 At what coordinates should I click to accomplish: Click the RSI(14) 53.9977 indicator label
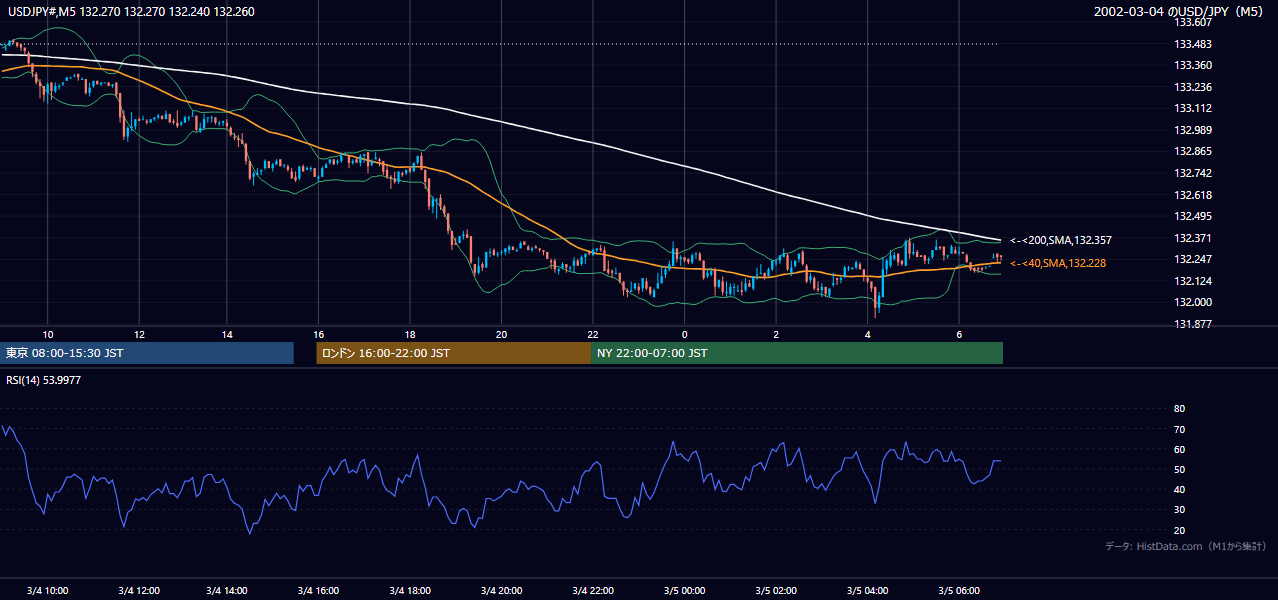pos(44,380)
